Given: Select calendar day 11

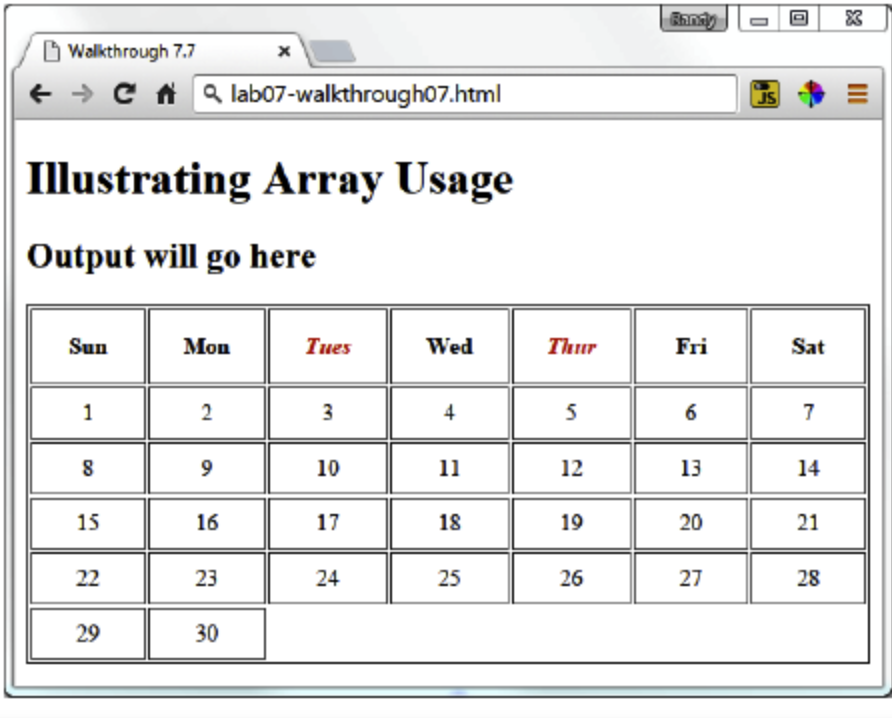Looking at the screenshot, I should (449, 468).
